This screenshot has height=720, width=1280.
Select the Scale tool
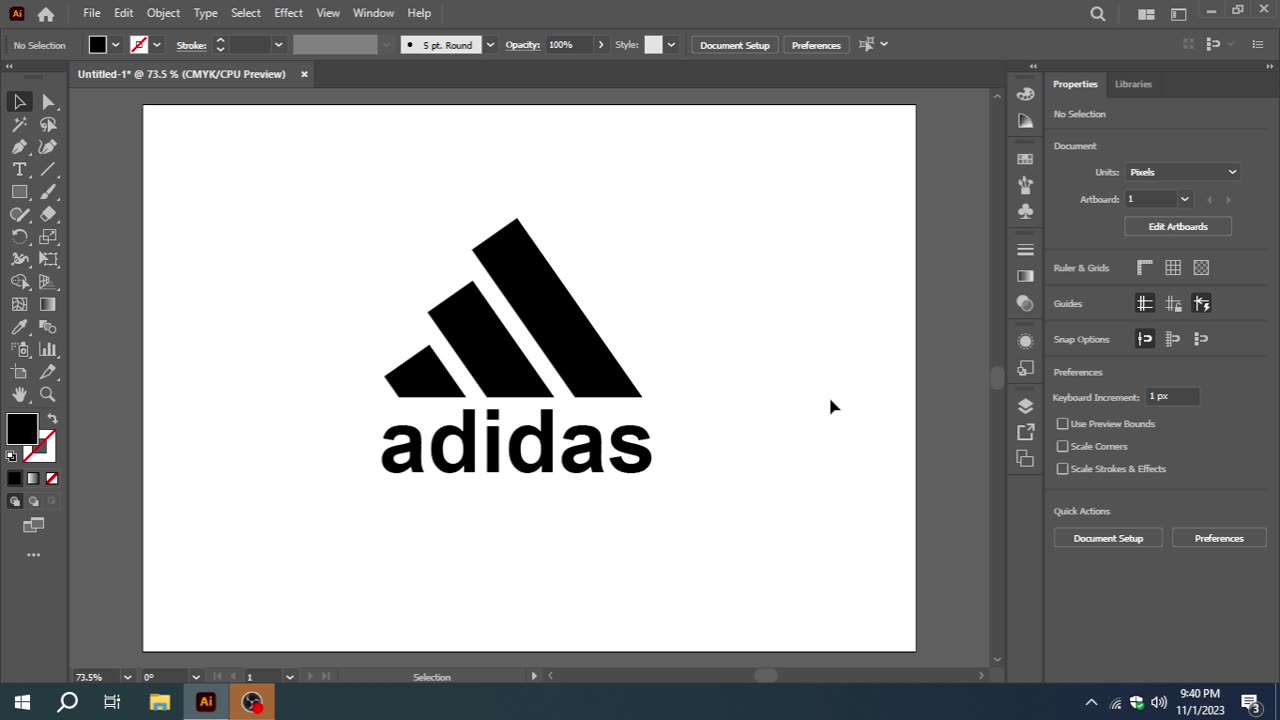click(48, 237)
